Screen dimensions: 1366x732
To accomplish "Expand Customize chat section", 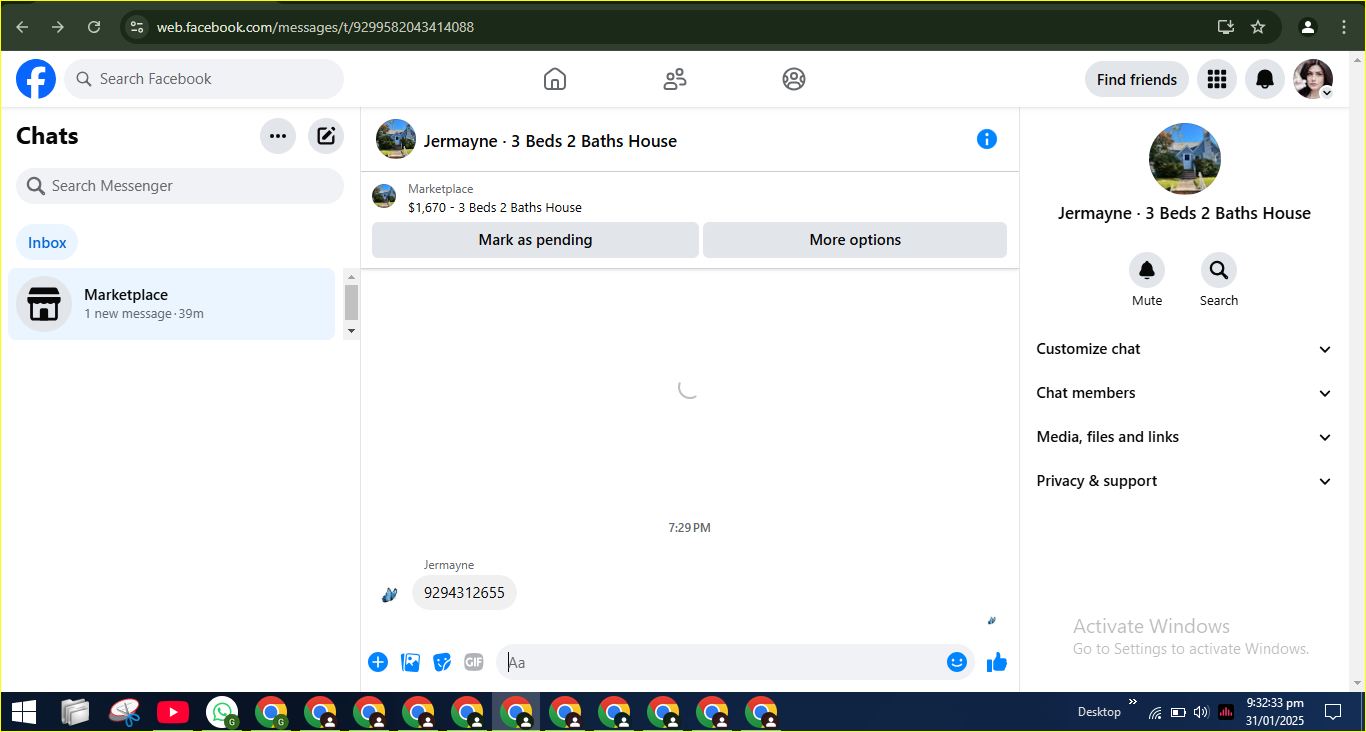I will [x=1184, y=349].
